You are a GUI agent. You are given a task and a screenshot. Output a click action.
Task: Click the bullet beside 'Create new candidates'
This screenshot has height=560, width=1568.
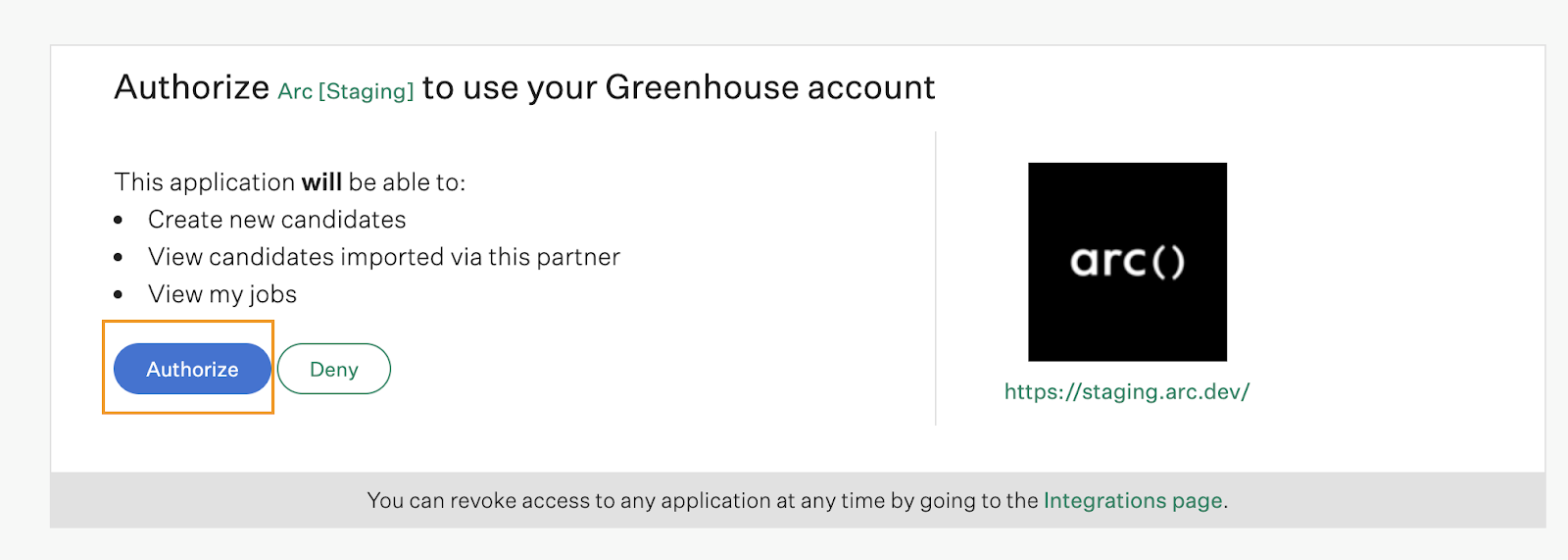point(119,221)
